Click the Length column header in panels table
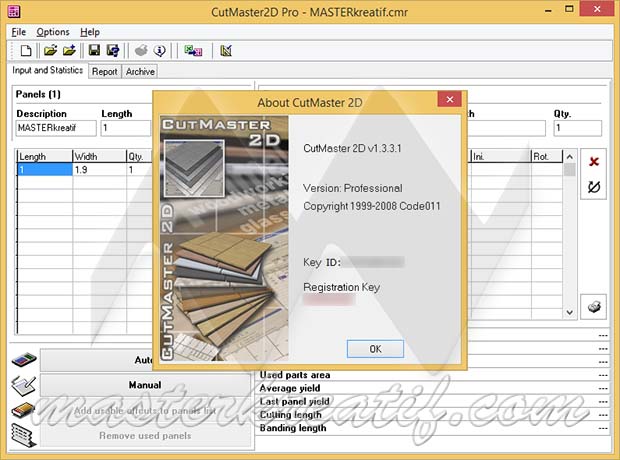Image resolution: width=620 pixels, height=460 pixels. [x=45, y=157]
